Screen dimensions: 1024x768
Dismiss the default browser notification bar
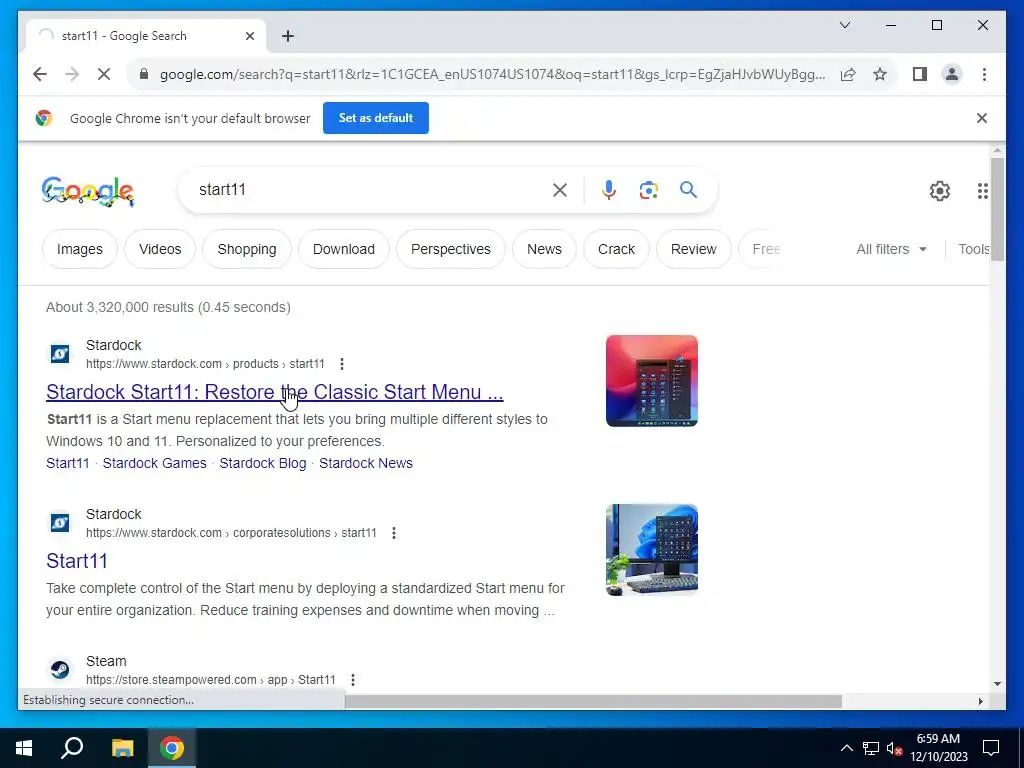(x=982, y=118)
